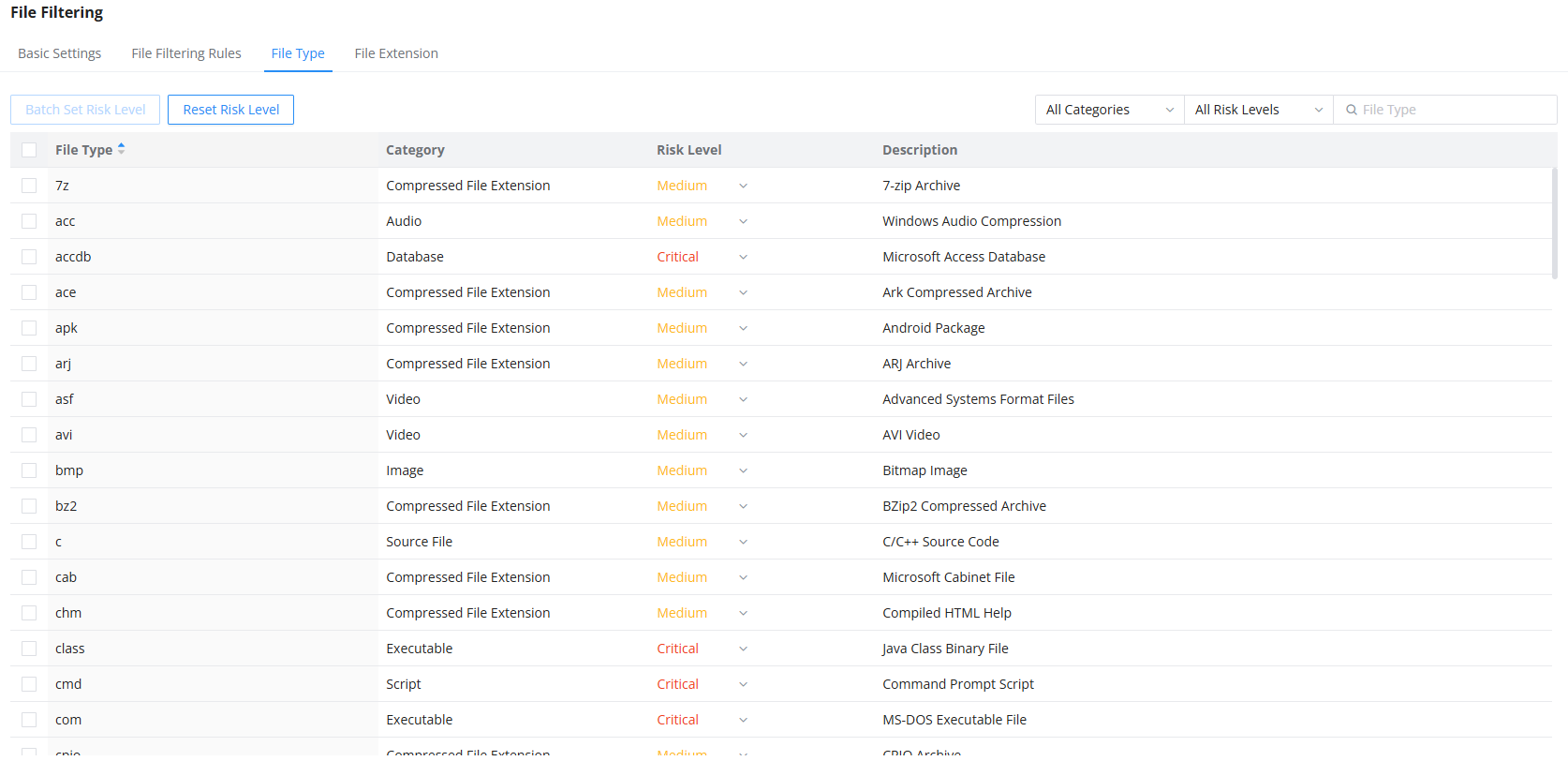Open risk level dropdown for asf
1568x776 pixels.
pyautogui.click(x=703, y=399)
